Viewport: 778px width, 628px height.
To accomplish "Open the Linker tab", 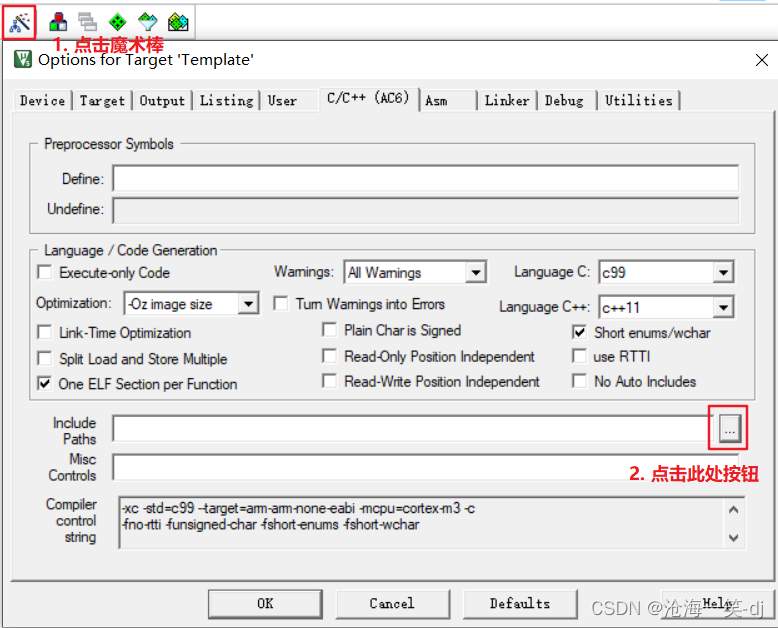I will point(507,101).
